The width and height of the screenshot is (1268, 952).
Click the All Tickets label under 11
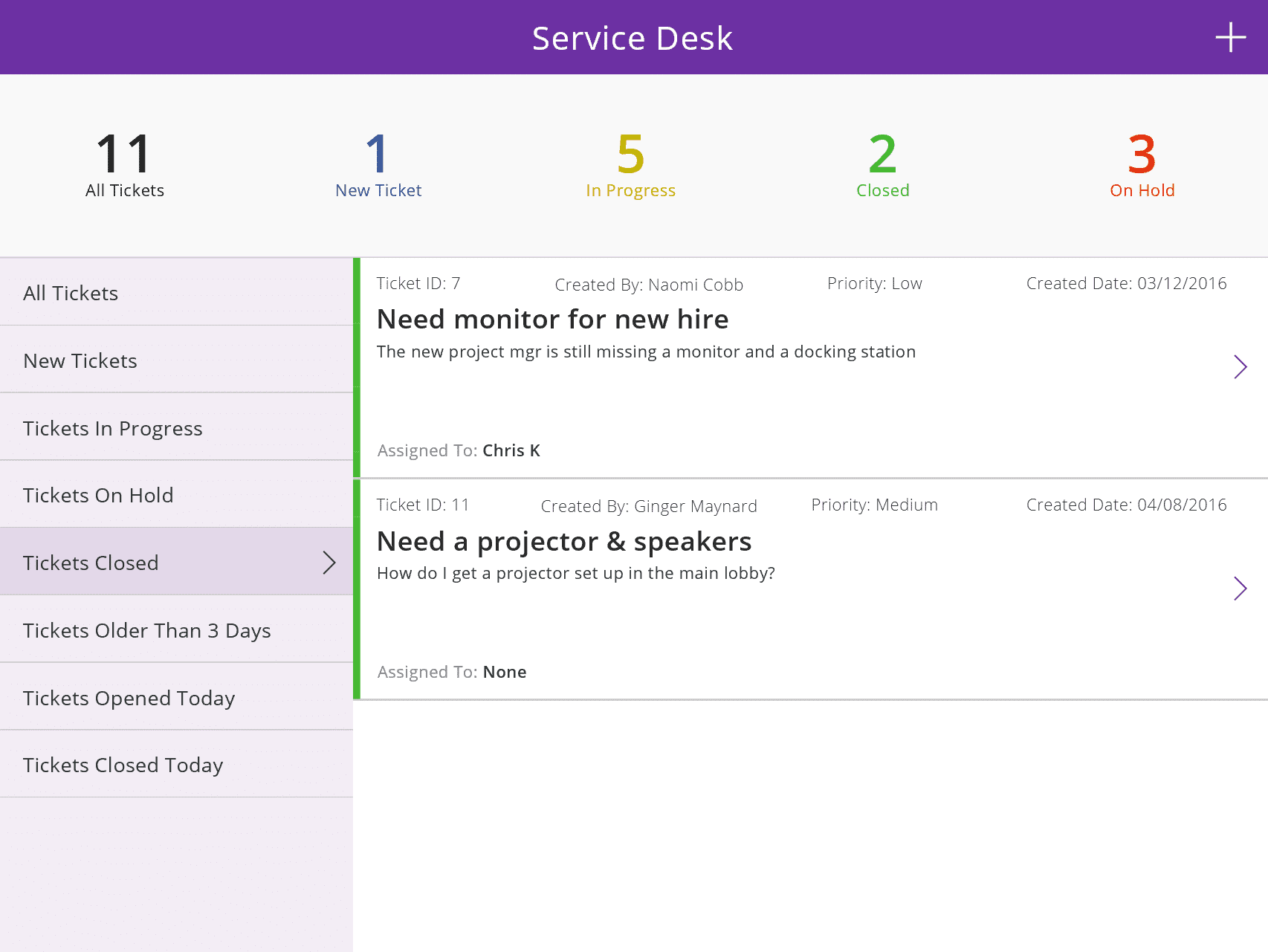(125, 190)
